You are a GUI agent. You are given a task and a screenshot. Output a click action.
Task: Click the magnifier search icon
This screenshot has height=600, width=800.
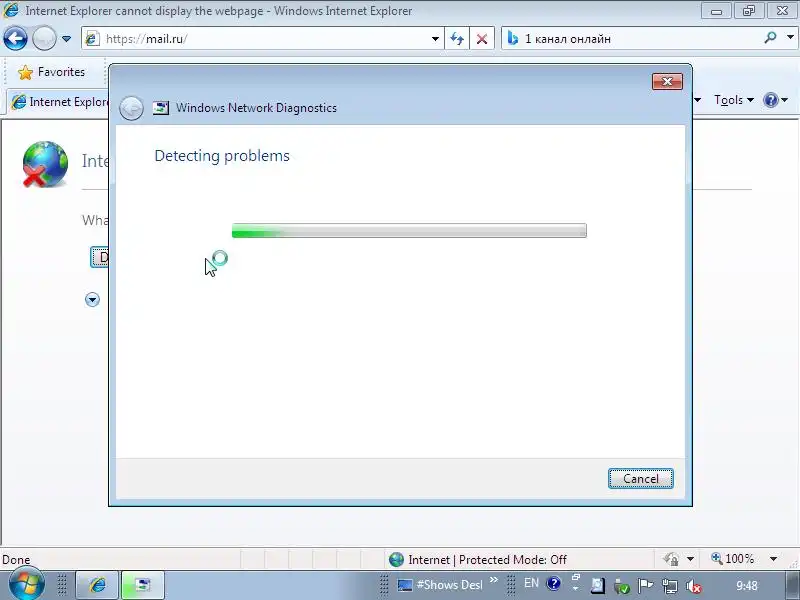tap(770, 38)
